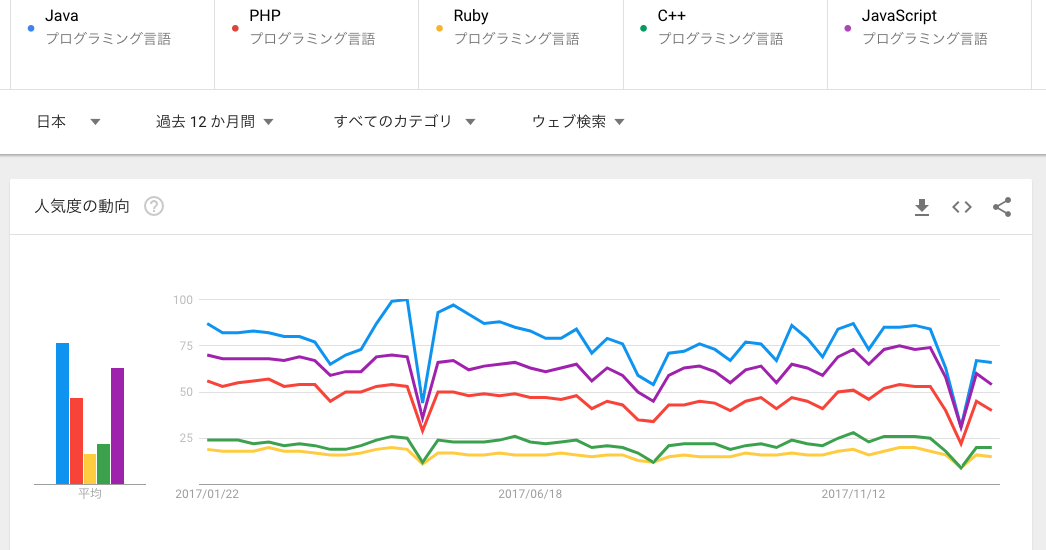Click the JavaScript search term label
This screenshot has width=1046, height=550.
pyautogui.click(x=899, y=16)
